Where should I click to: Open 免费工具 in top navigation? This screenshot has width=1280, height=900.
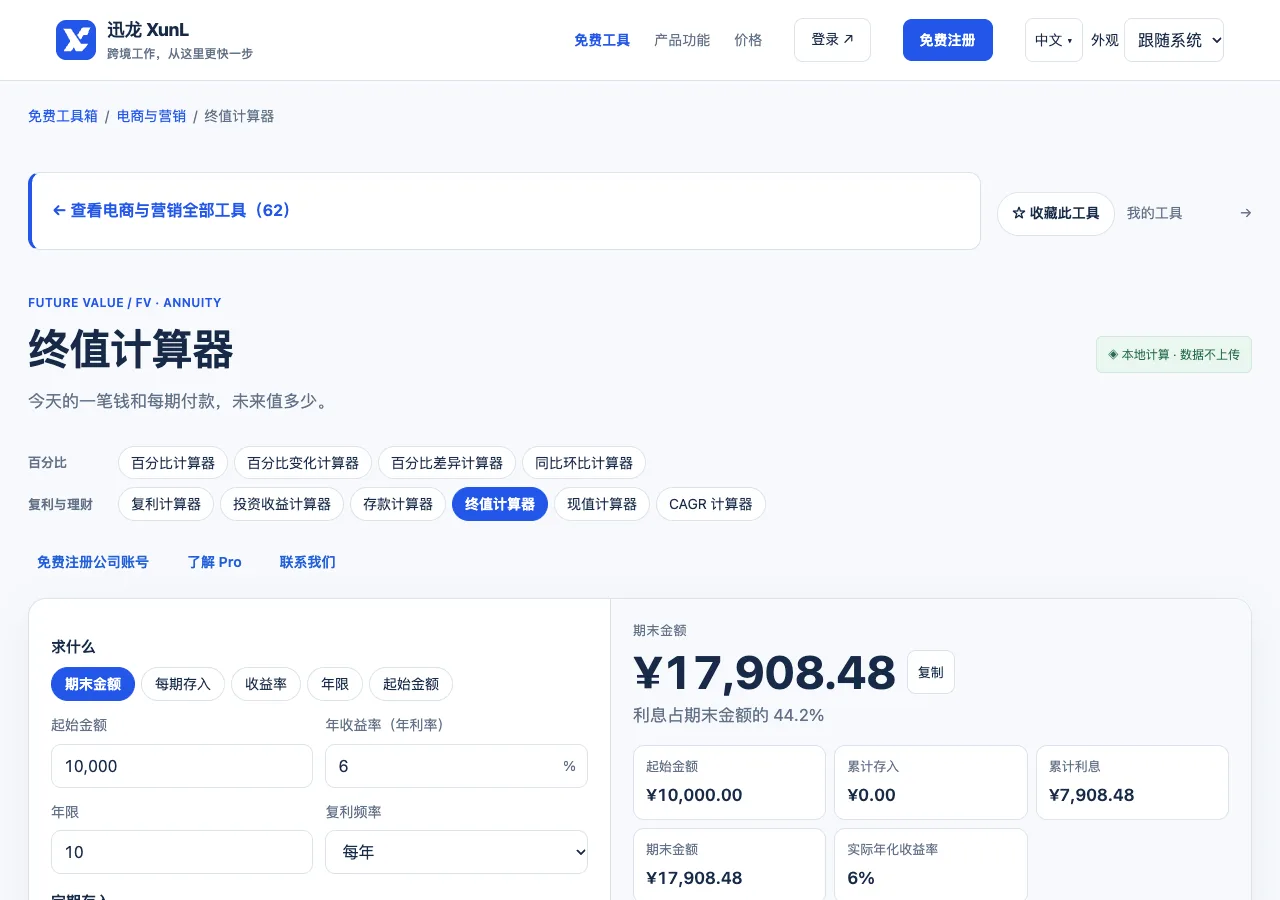602,40
